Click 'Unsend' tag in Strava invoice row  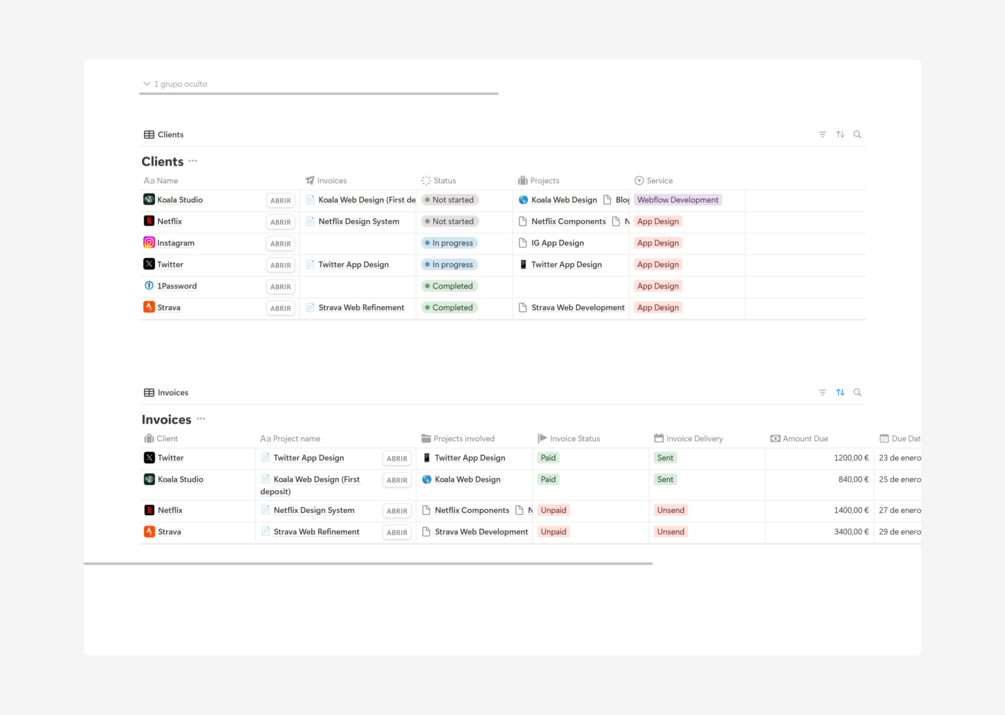pyautogui.click(x=670, y=532)
